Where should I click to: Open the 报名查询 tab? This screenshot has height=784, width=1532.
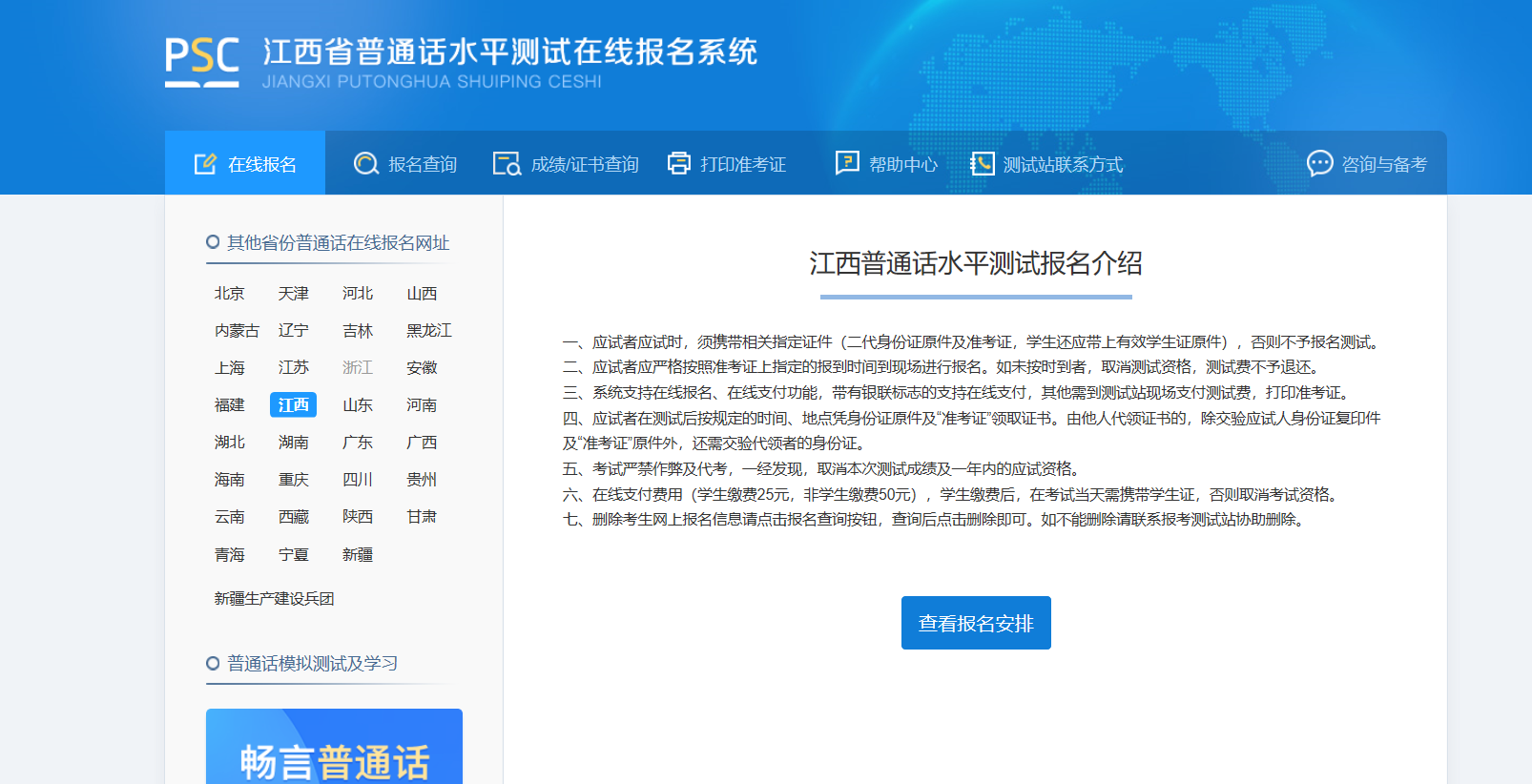click(x=405, y=164)
